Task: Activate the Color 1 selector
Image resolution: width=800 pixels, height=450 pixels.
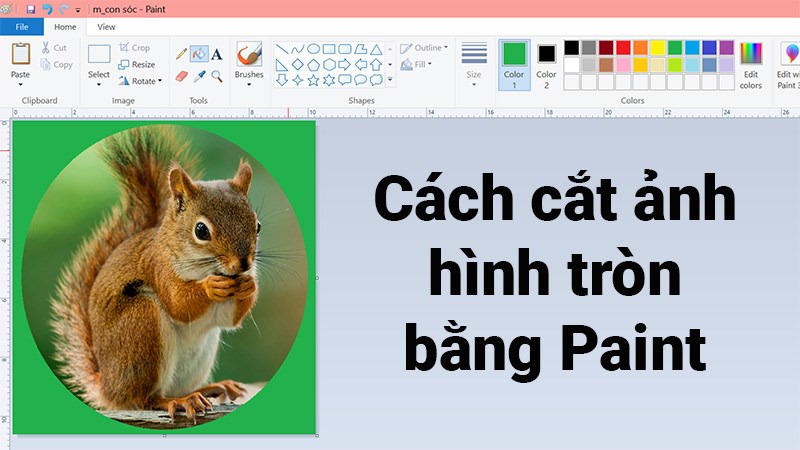Action: click(514, 65)
